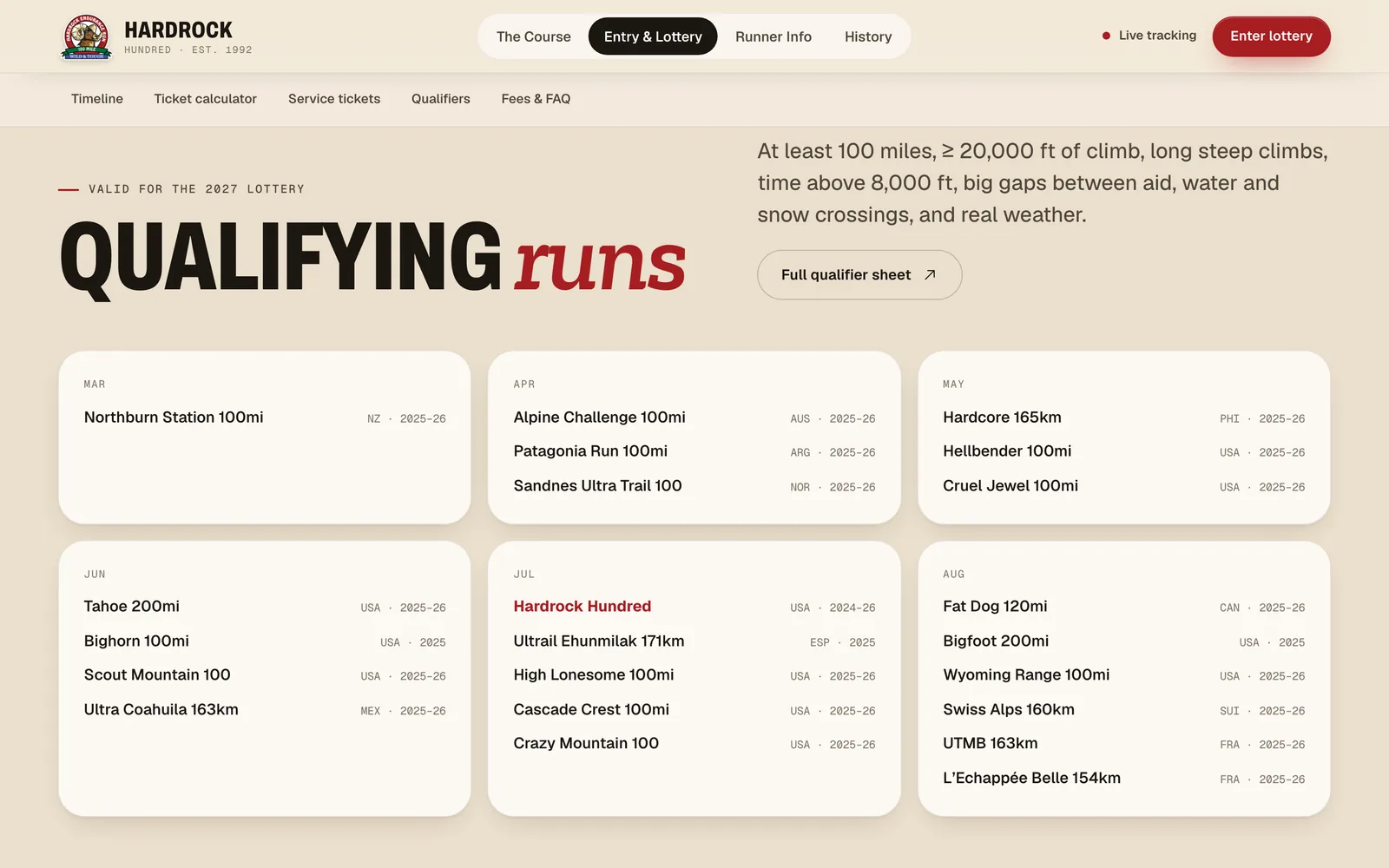Select Ultrail Ehunmilak 171km
The image size is (1389, 868).
coord(694,641)
